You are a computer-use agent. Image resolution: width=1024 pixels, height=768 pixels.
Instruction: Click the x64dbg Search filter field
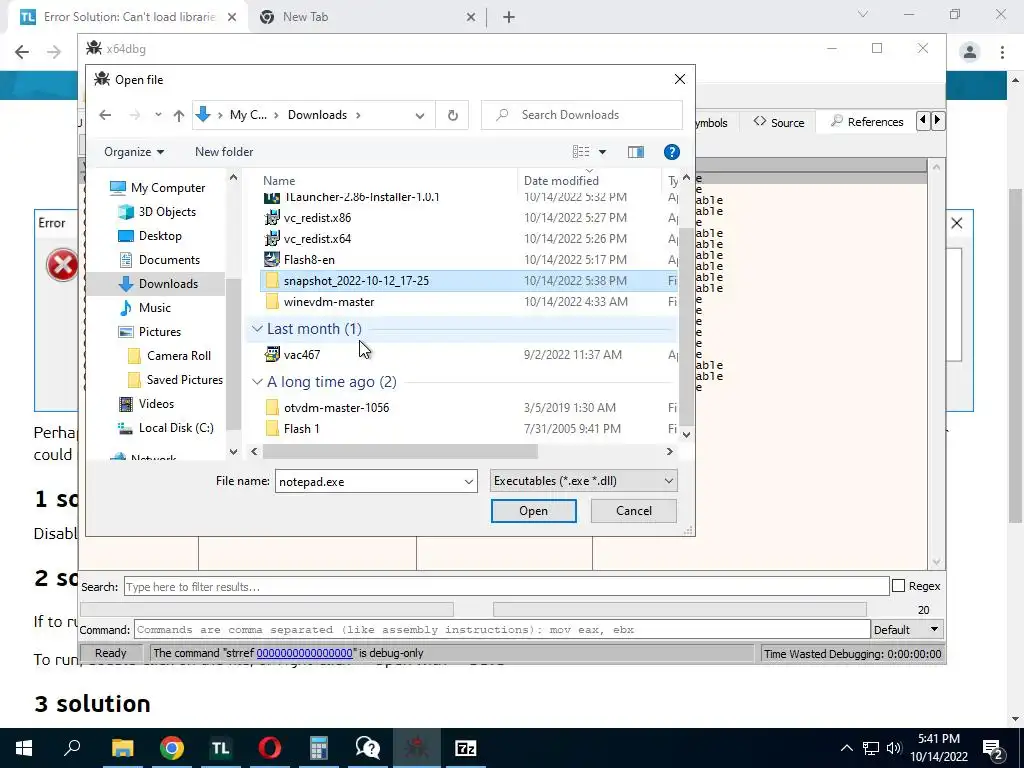tap(506, 586)
